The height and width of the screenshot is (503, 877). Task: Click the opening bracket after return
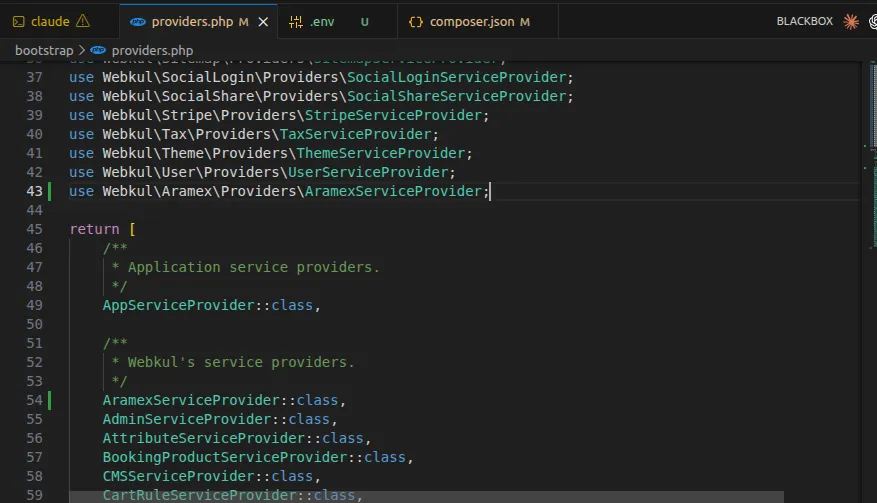tap(133, 229)
